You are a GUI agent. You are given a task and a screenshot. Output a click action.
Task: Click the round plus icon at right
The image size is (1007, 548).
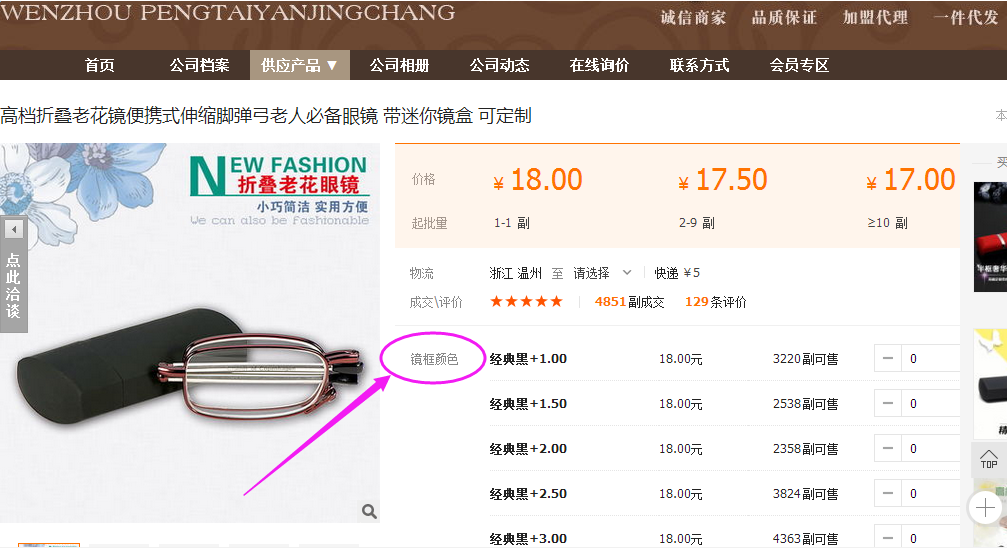pos(986,508)
